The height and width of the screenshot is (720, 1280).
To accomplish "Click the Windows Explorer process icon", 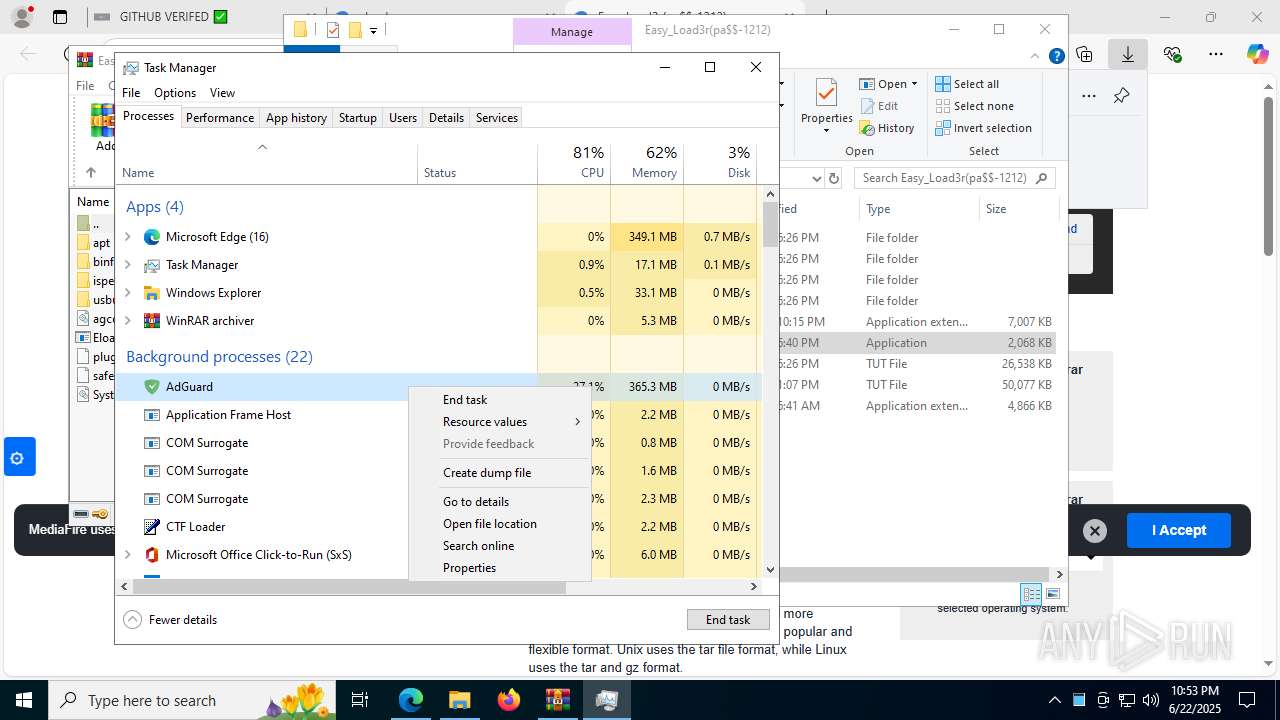I will coord(152,293).
